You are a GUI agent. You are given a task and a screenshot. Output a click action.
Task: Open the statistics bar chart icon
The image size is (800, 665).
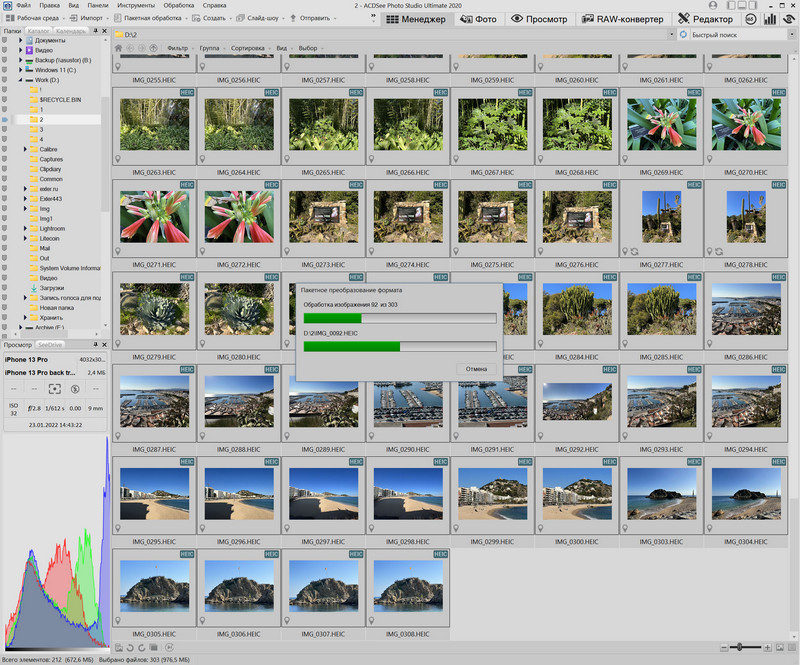tap(770, 18)
